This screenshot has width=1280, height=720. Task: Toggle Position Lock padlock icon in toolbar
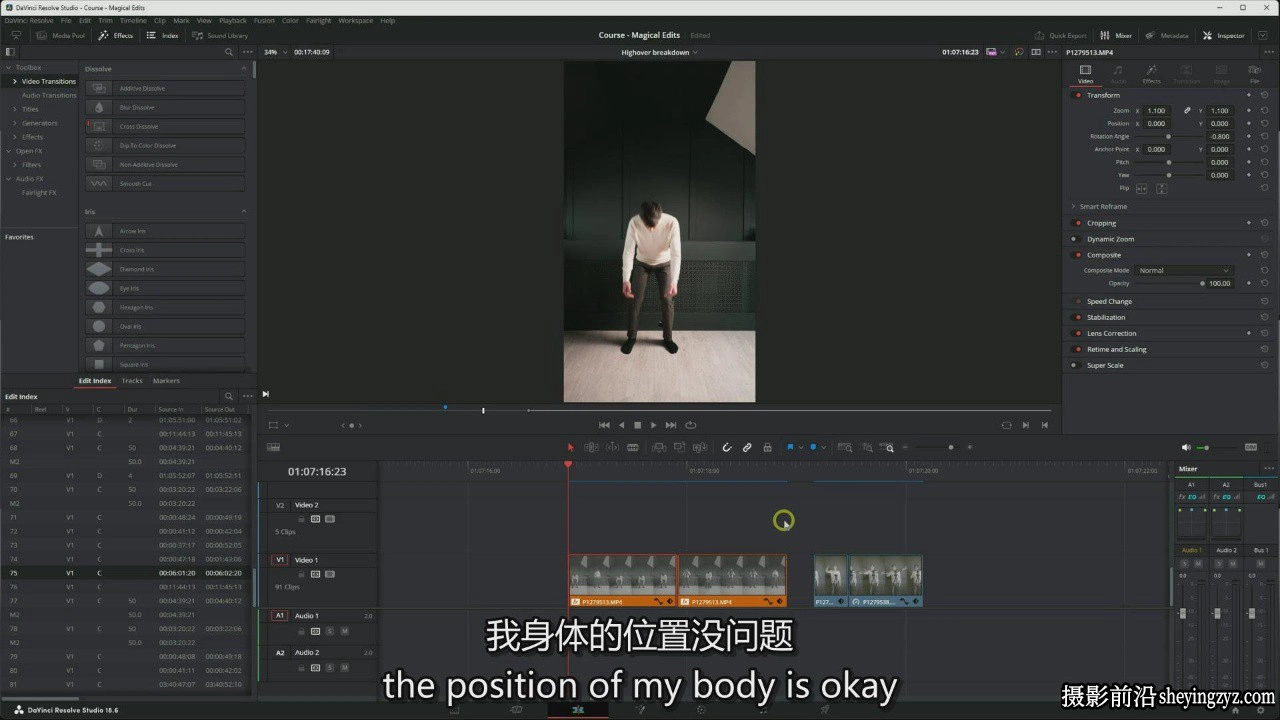(767, 447)
